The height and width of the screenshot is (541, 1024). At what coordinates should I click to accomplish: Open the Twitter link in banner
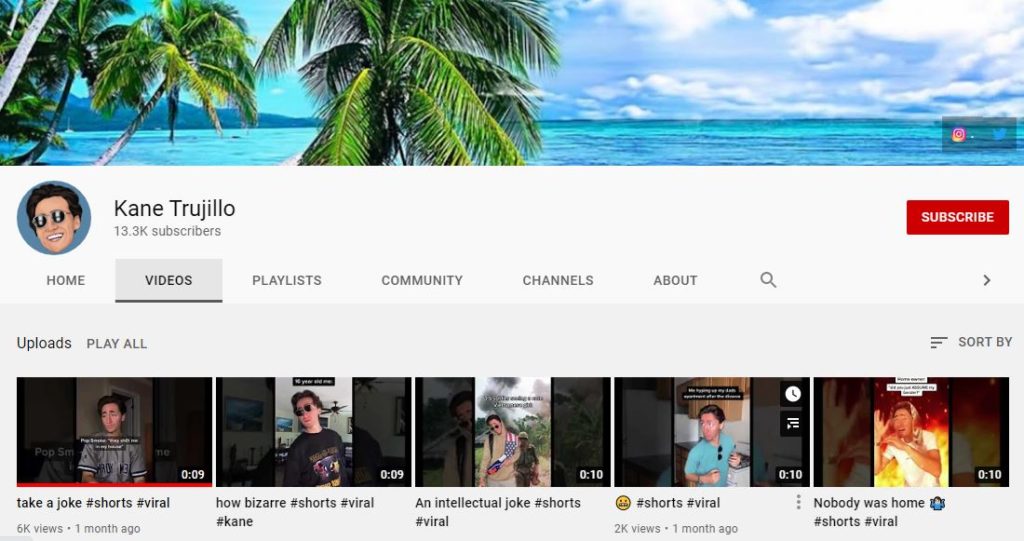pyautogui.click(x=1000, y=135)
